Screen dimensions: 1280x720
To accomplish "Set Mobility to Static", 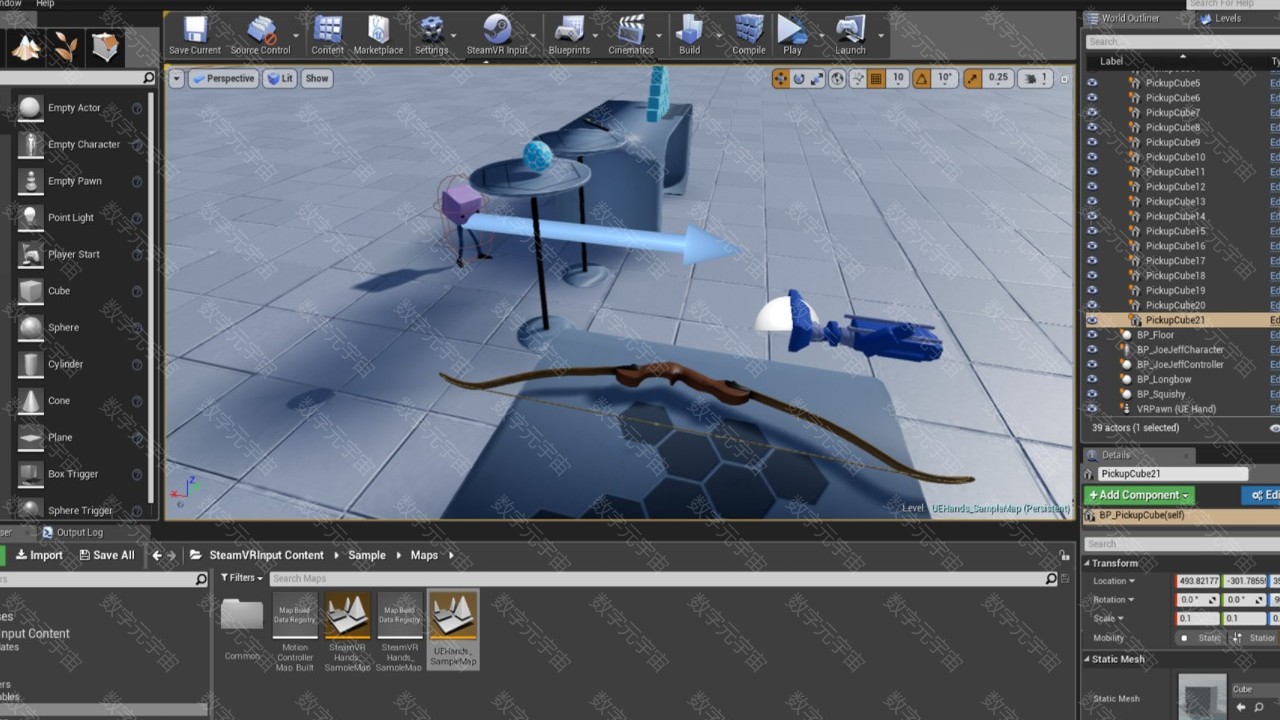I will (1201, 638).
